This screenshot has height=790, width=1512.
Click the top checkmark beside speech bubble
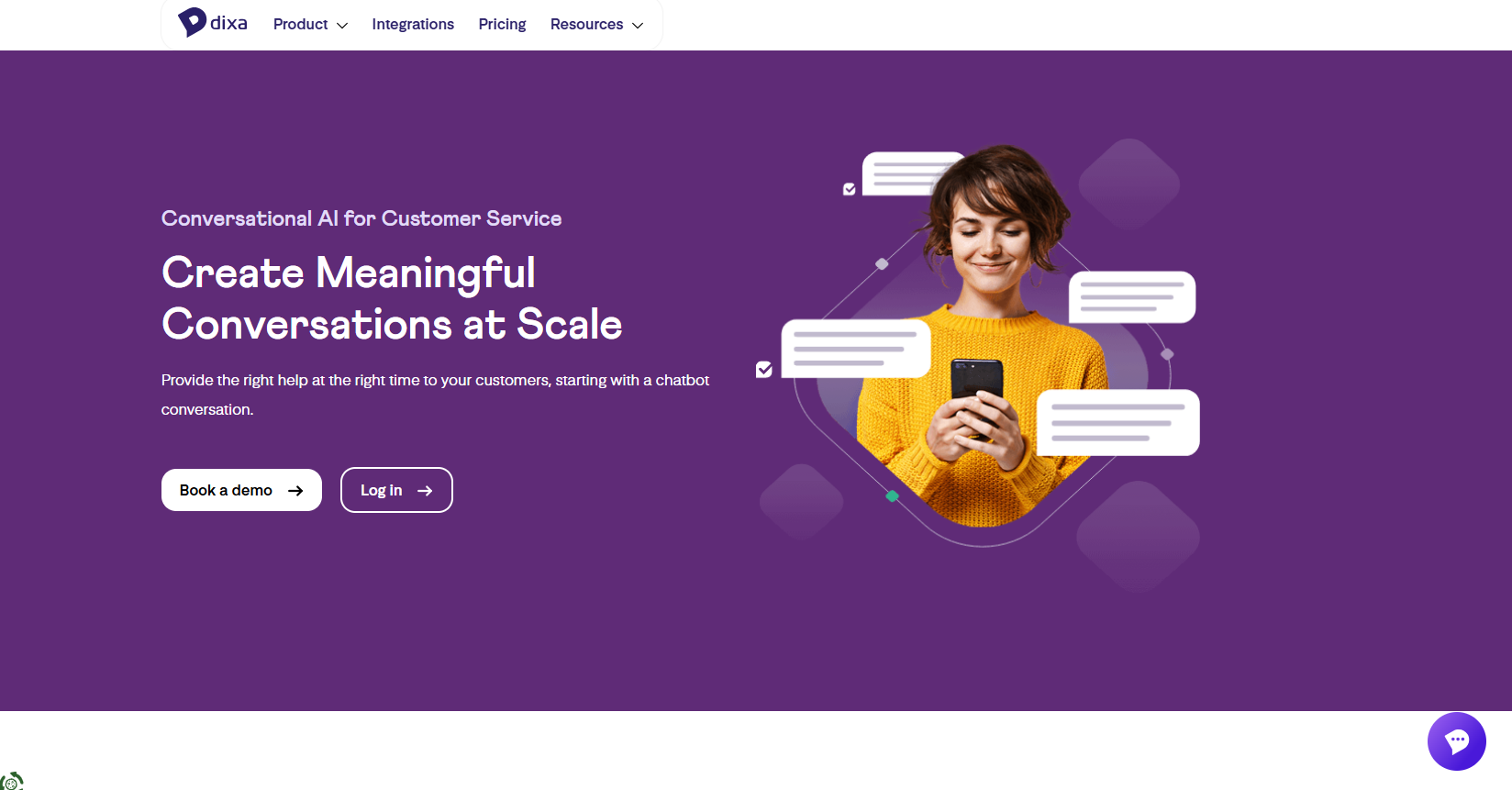(x=850, y=189)
